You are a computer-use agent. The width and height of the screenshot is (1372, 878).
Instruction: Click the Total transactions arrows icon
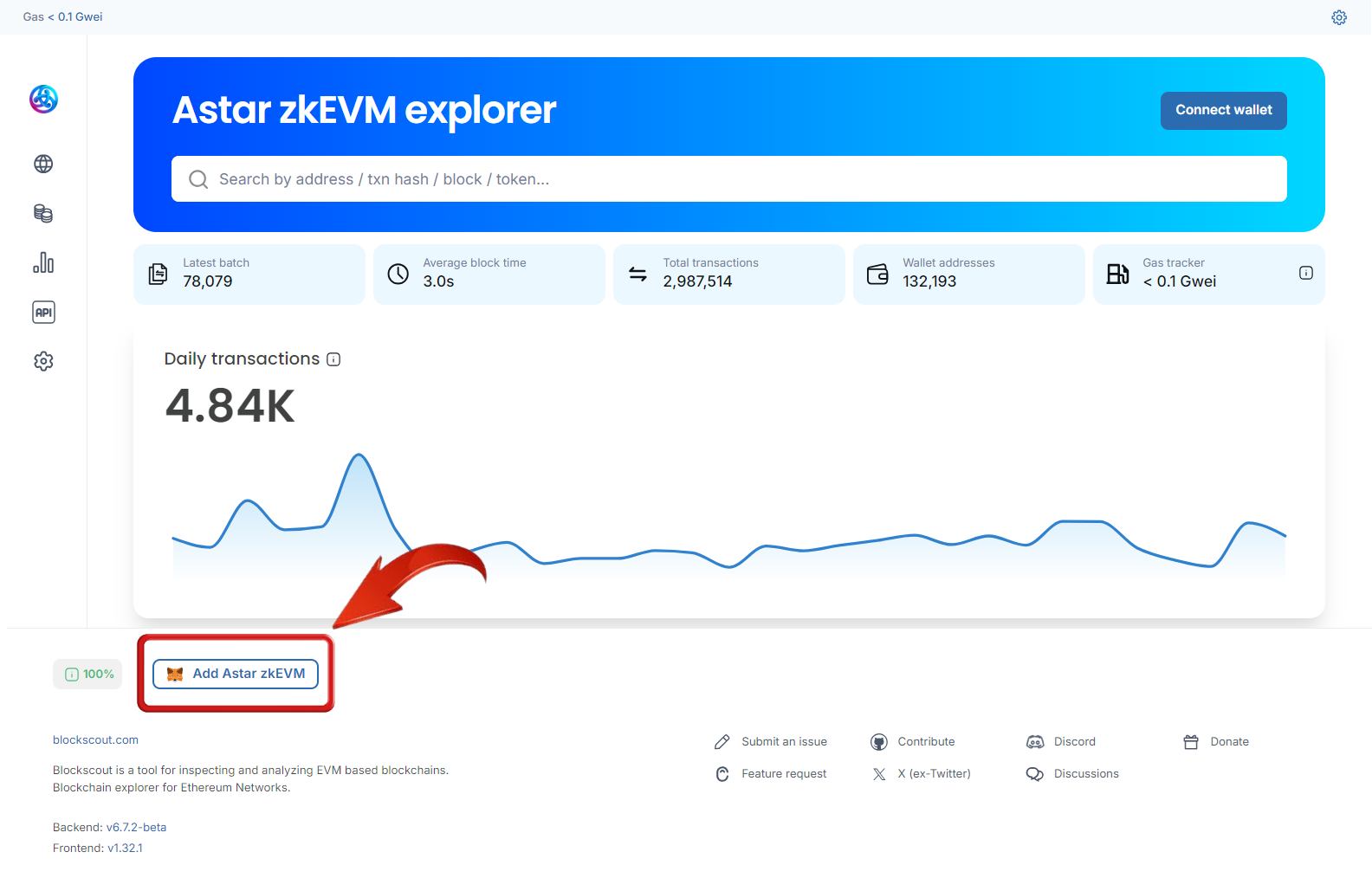coord(637,274)
